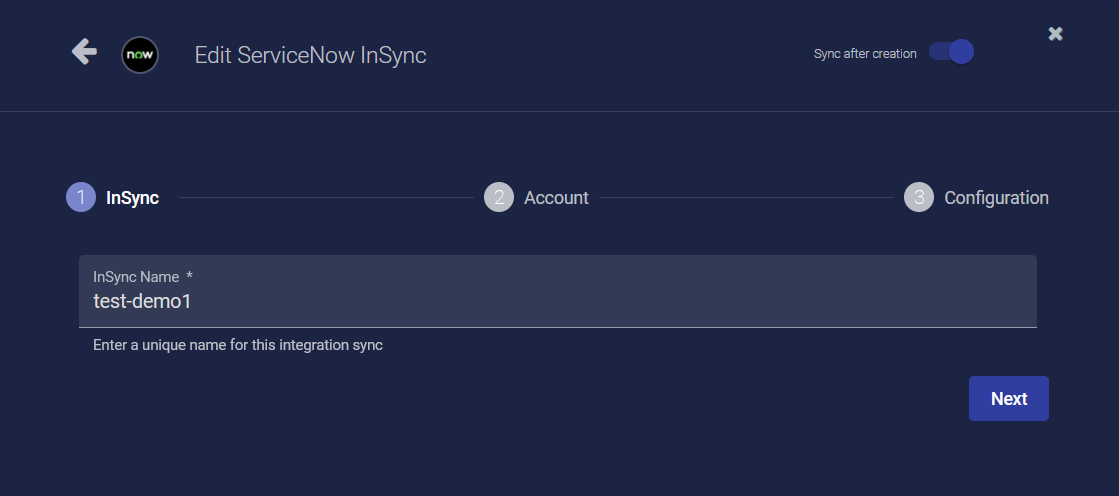Click the divider line under the header
This screenshot has height=496, width=1119.
559,111
